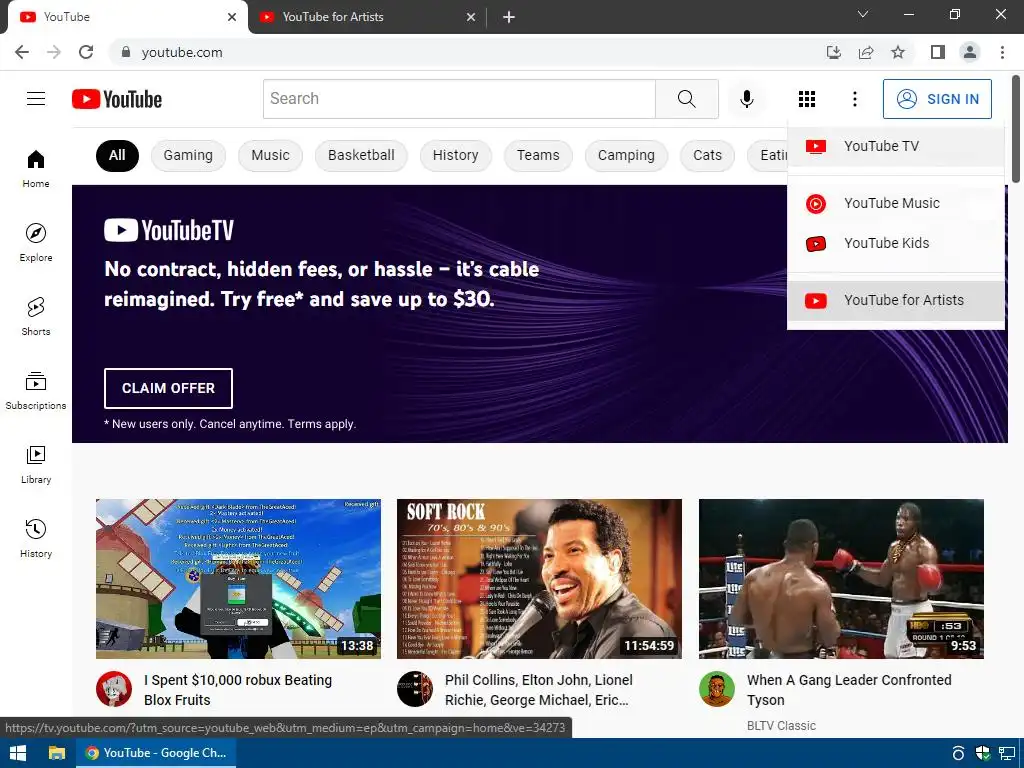Click the share page icon

click(866, 52)
